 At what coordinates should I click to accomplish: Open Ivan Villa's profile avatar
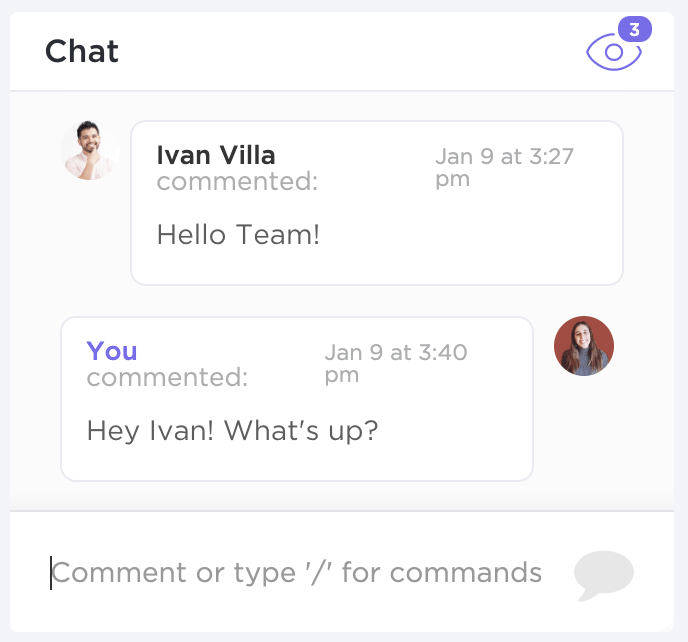[90, 150]
